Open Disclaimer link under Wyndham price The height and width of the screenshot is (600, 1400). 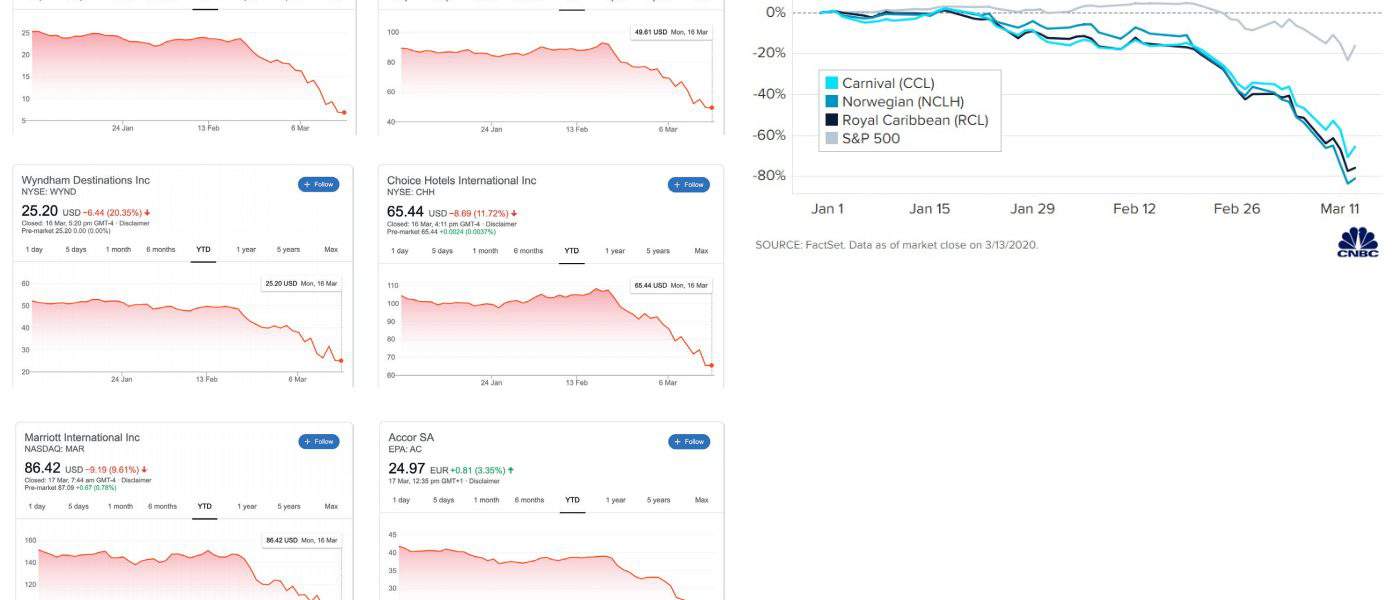tap(130, 223)
